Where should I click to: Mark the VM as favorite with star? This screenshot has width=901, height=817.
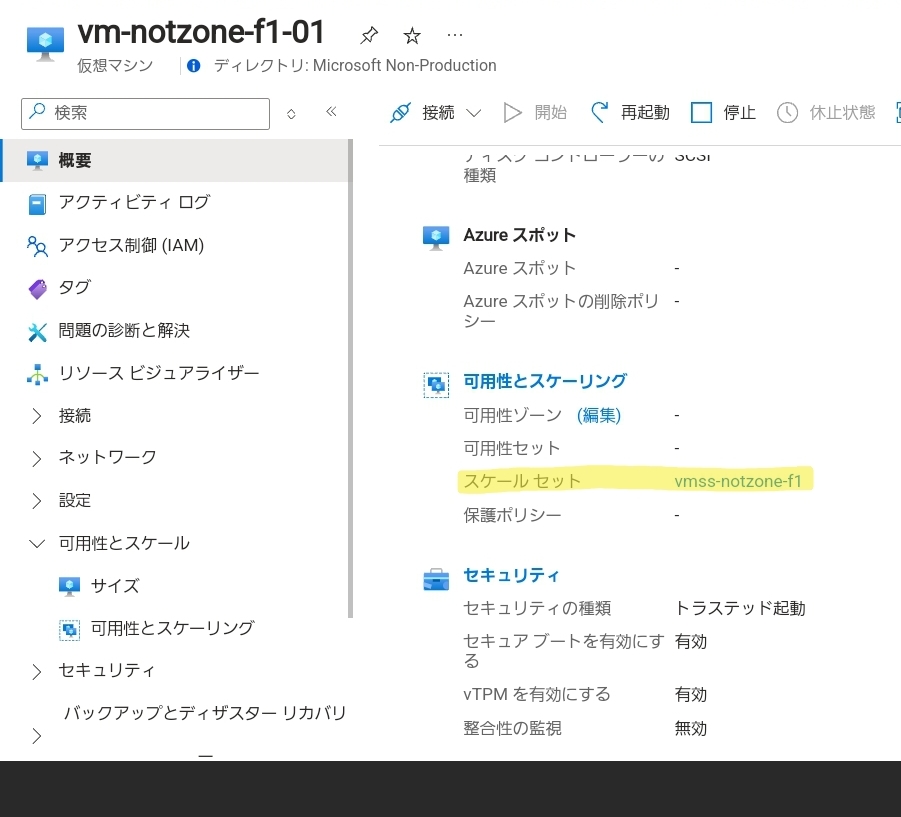(x=412, y=36)
